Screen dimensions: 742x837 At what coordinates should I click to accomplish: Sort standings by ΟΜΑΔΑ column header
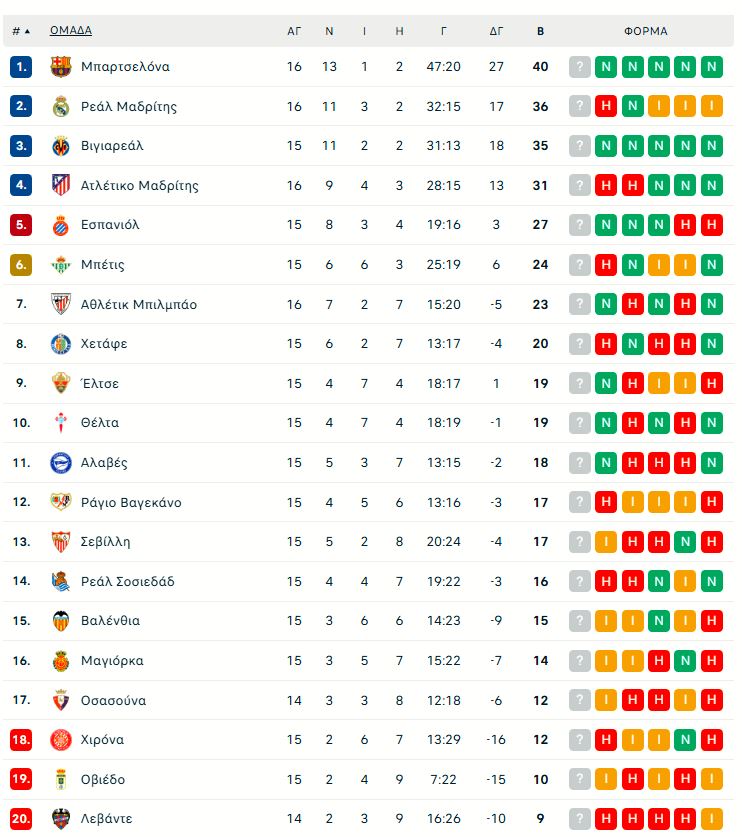click(x=72, y=31)
